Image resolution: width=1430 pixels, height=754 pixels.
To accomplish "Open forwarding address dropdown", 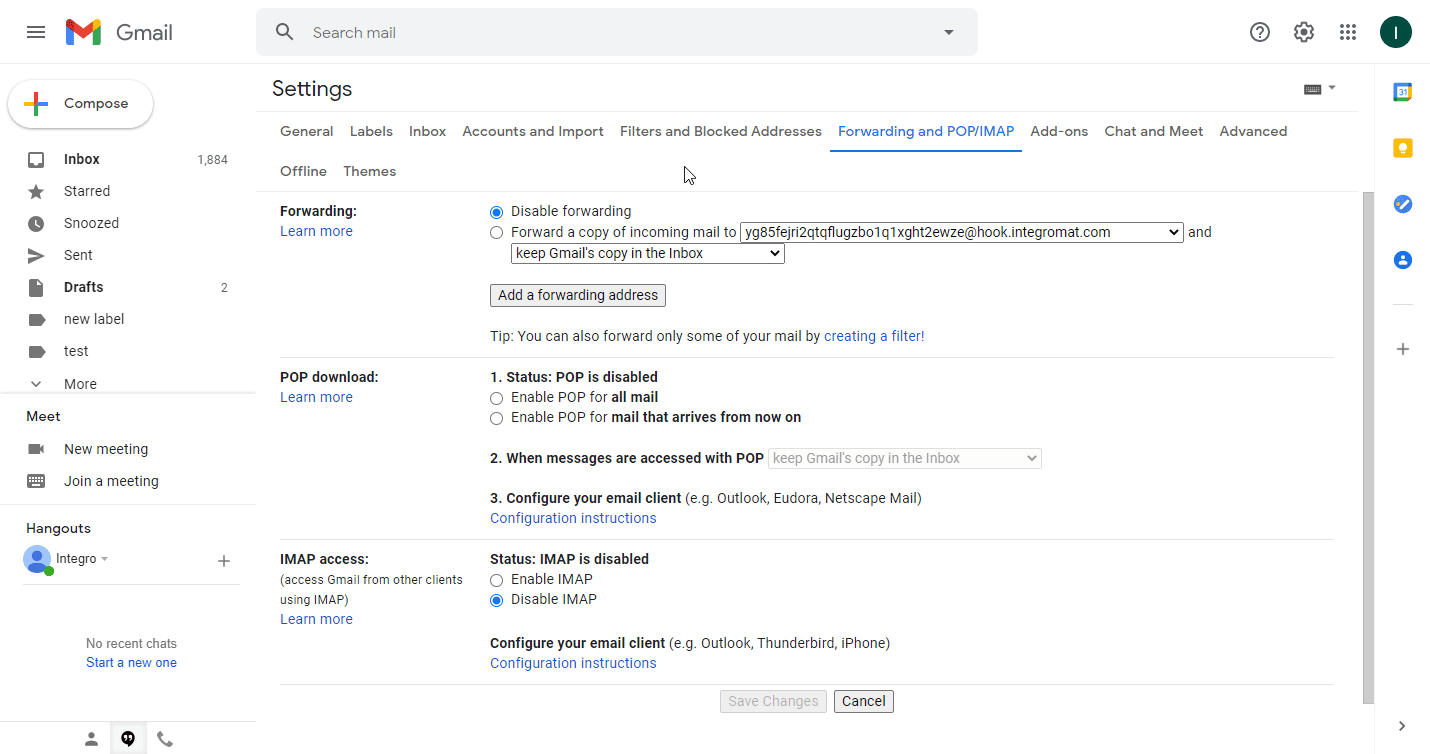I will (x=961, y=232).
